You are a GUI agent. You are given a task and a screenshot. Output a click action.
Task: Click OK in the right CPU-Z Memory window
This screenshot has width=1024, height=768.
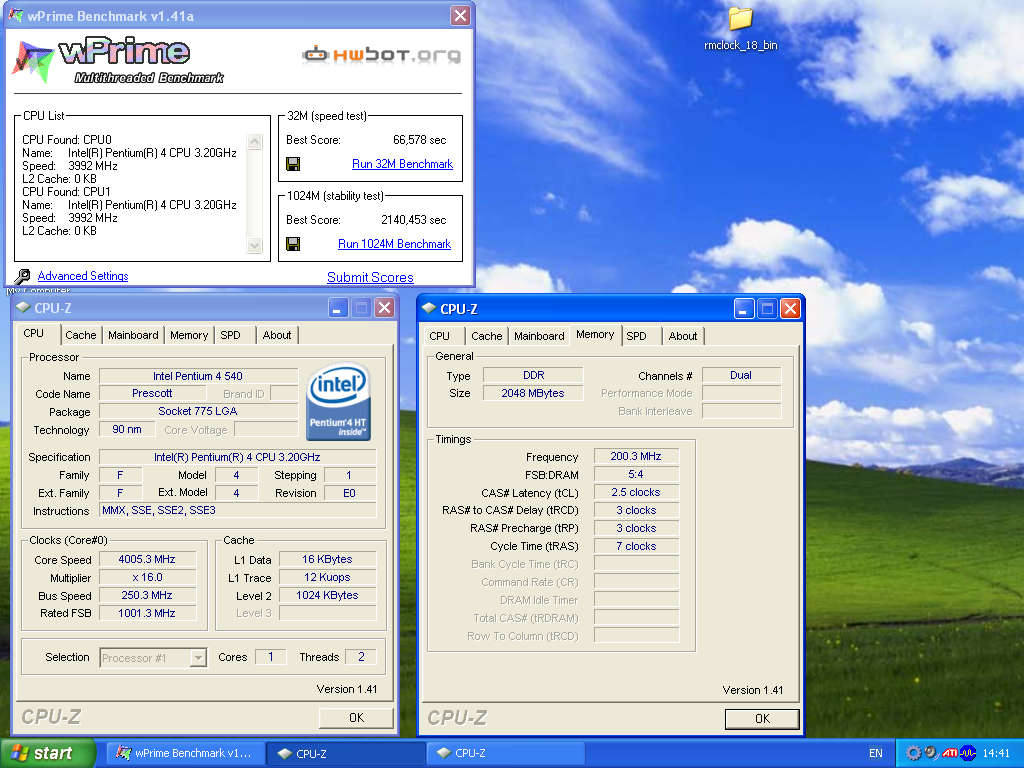762,718
